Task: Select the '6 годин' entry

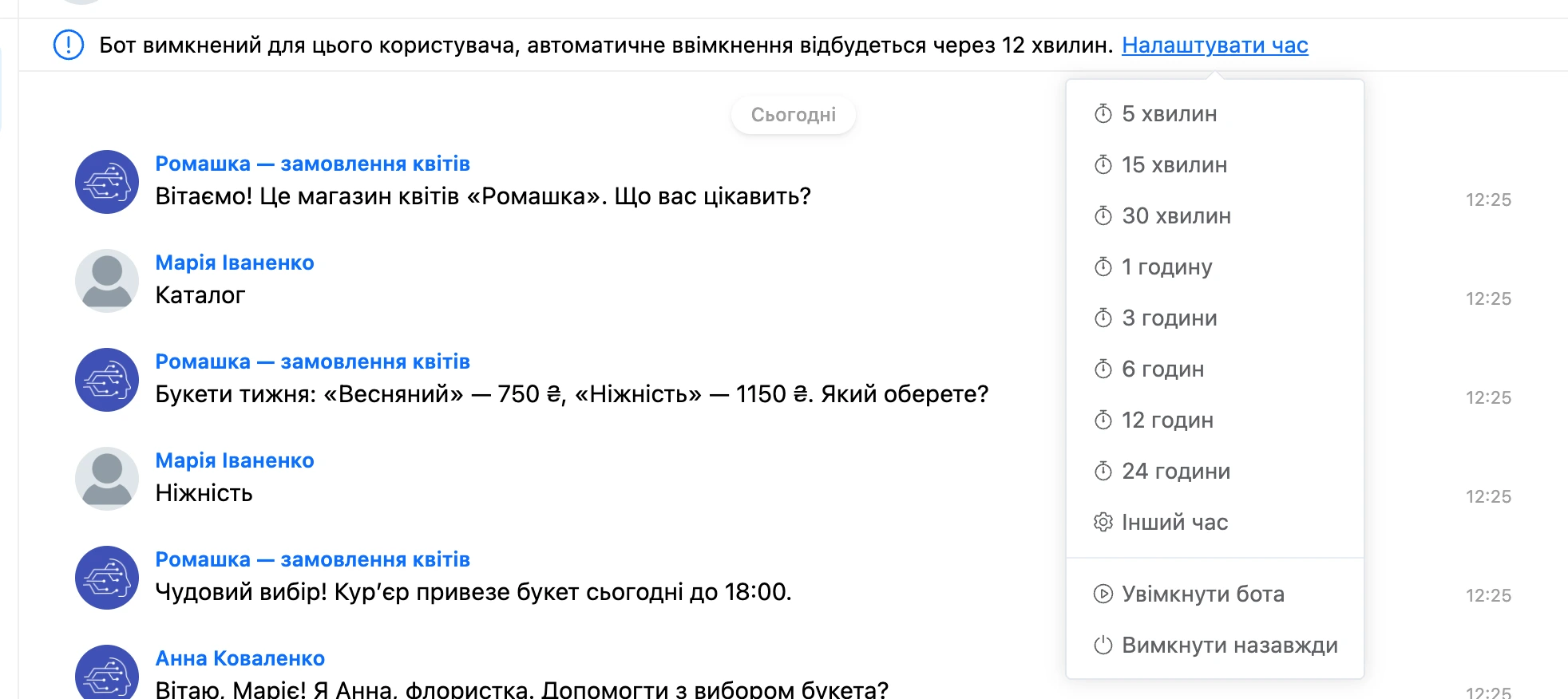Action: [x=1214, y=369]
